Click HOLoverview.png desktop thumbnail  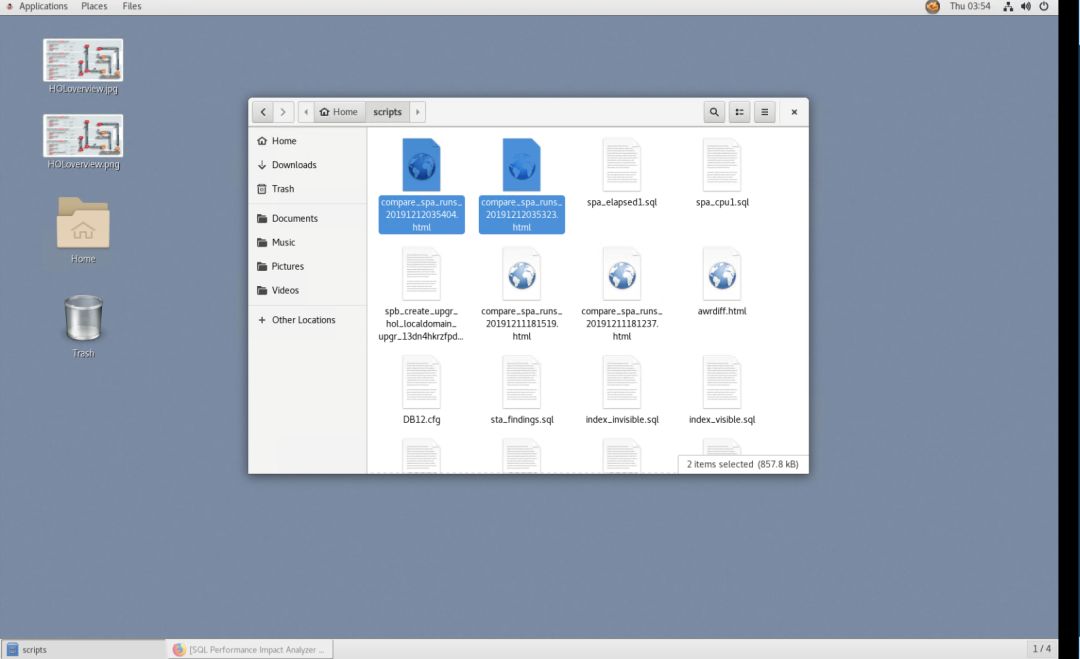[83, 136]
